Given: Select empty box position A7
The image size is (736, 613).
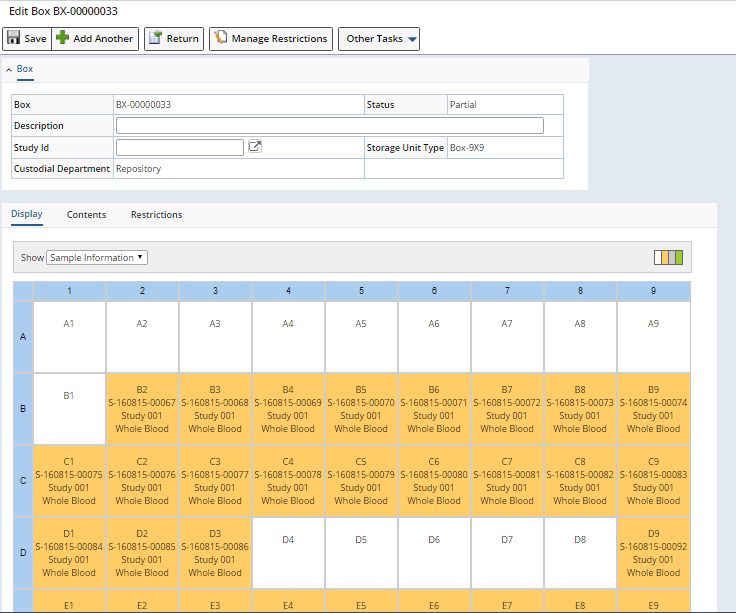Looking at the screenshot, I should tap(507, 337).
